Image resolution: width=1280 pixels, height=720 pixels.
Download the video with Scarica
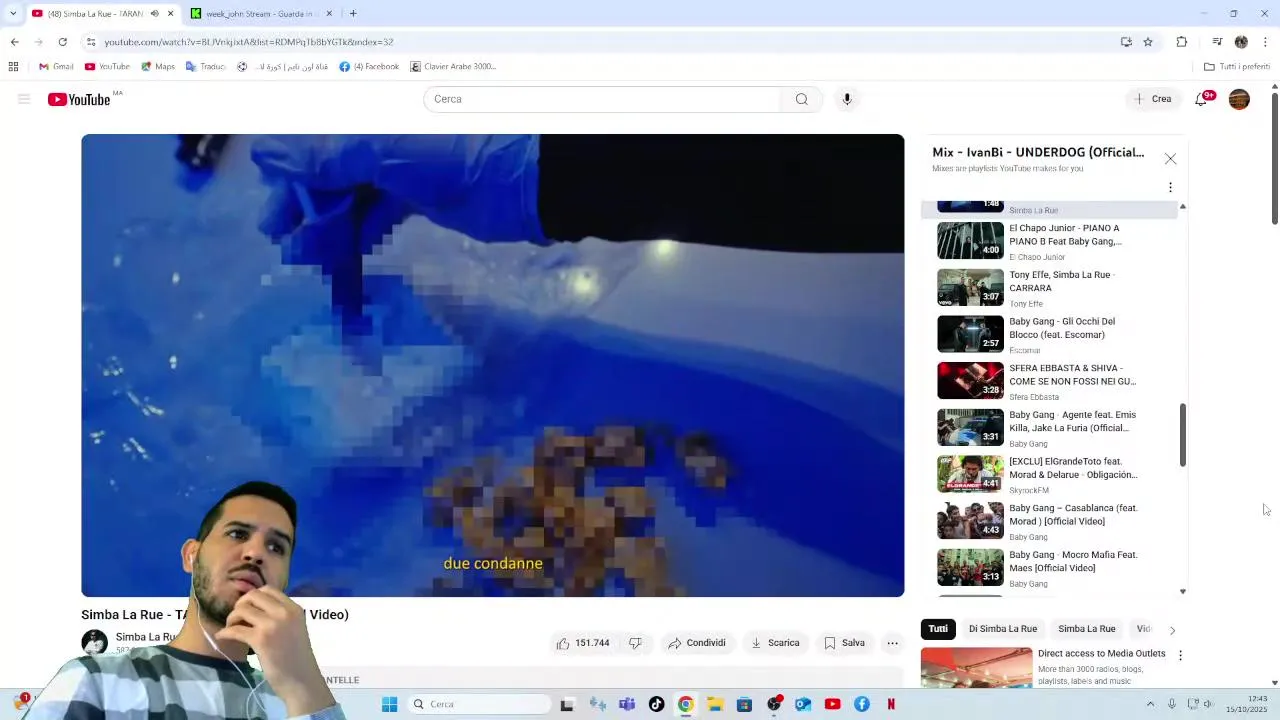point(775,643)
